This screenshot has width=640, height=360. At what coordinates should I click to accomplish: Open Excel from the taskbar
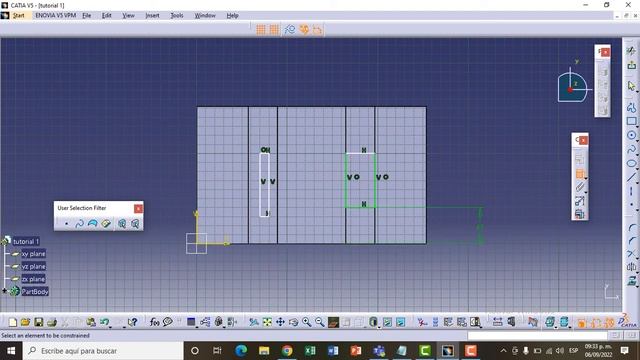pos(310,351)
